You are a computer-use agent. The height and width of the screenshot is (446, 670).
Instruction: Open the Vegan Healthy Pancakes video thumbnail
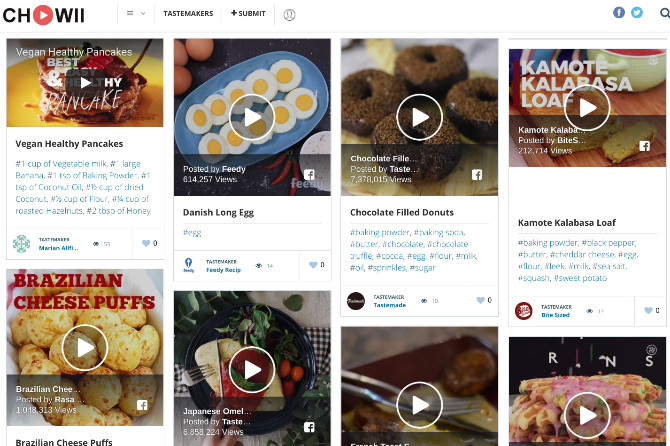pos(85,83)
